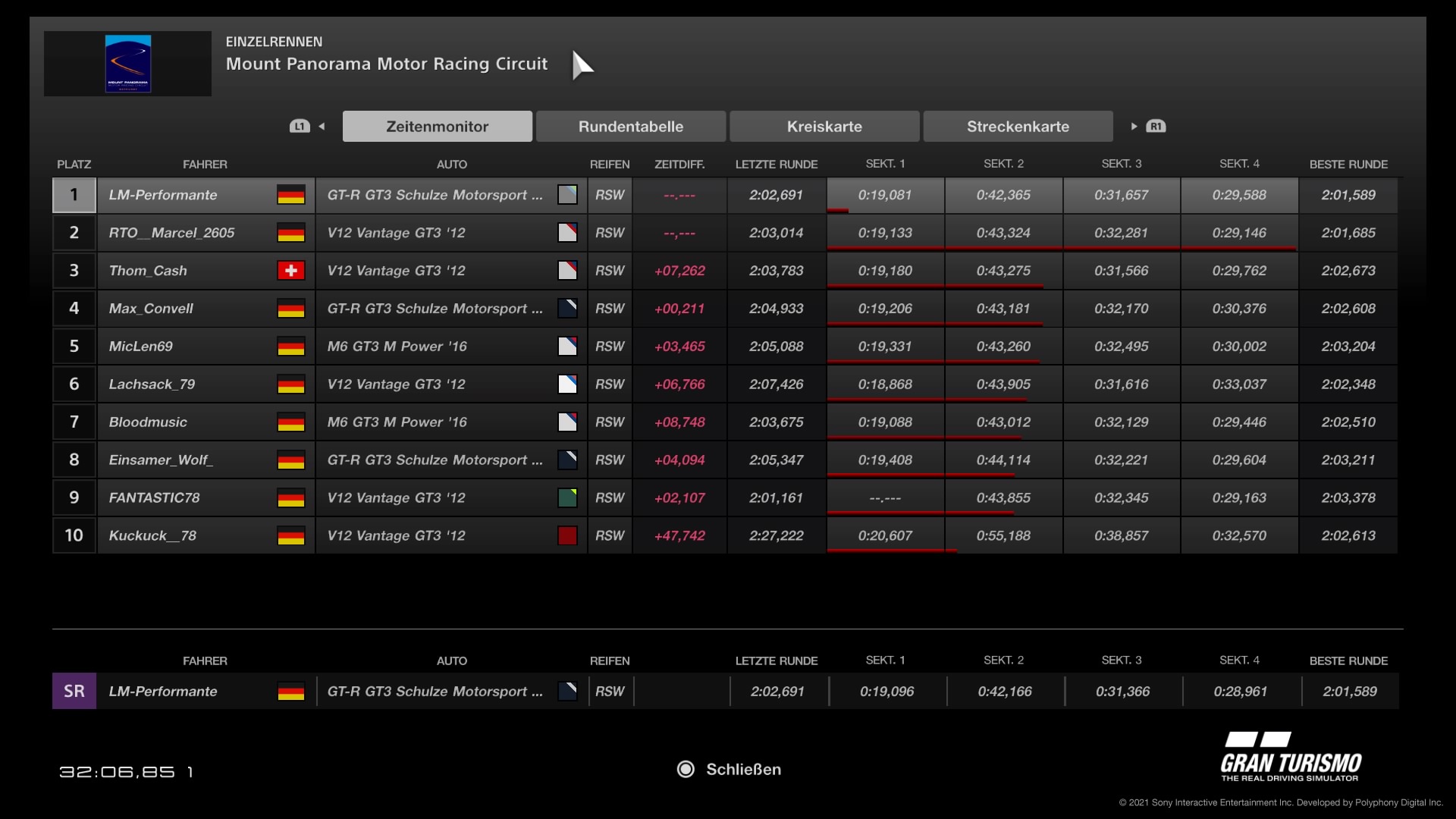
Task: Click the green livery swatch for FANTASTIC78
Action: coord(567,498)
